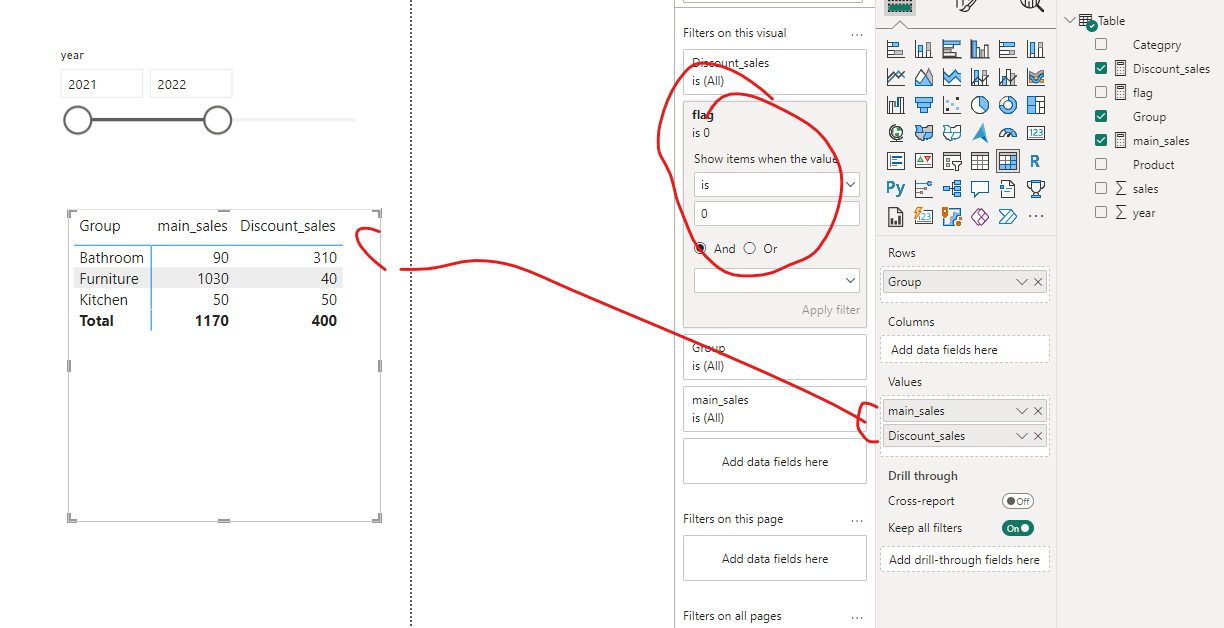The height and width of the screenshot is (628, 1224).
Task: Pick the Pie chart visual
Action: click(x=980, y=105)
